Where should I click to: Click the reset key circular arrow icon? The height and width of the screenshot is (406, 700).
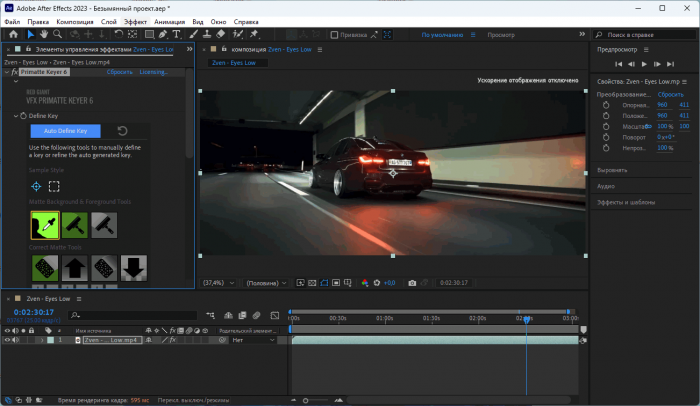click(x=122, y=131)
